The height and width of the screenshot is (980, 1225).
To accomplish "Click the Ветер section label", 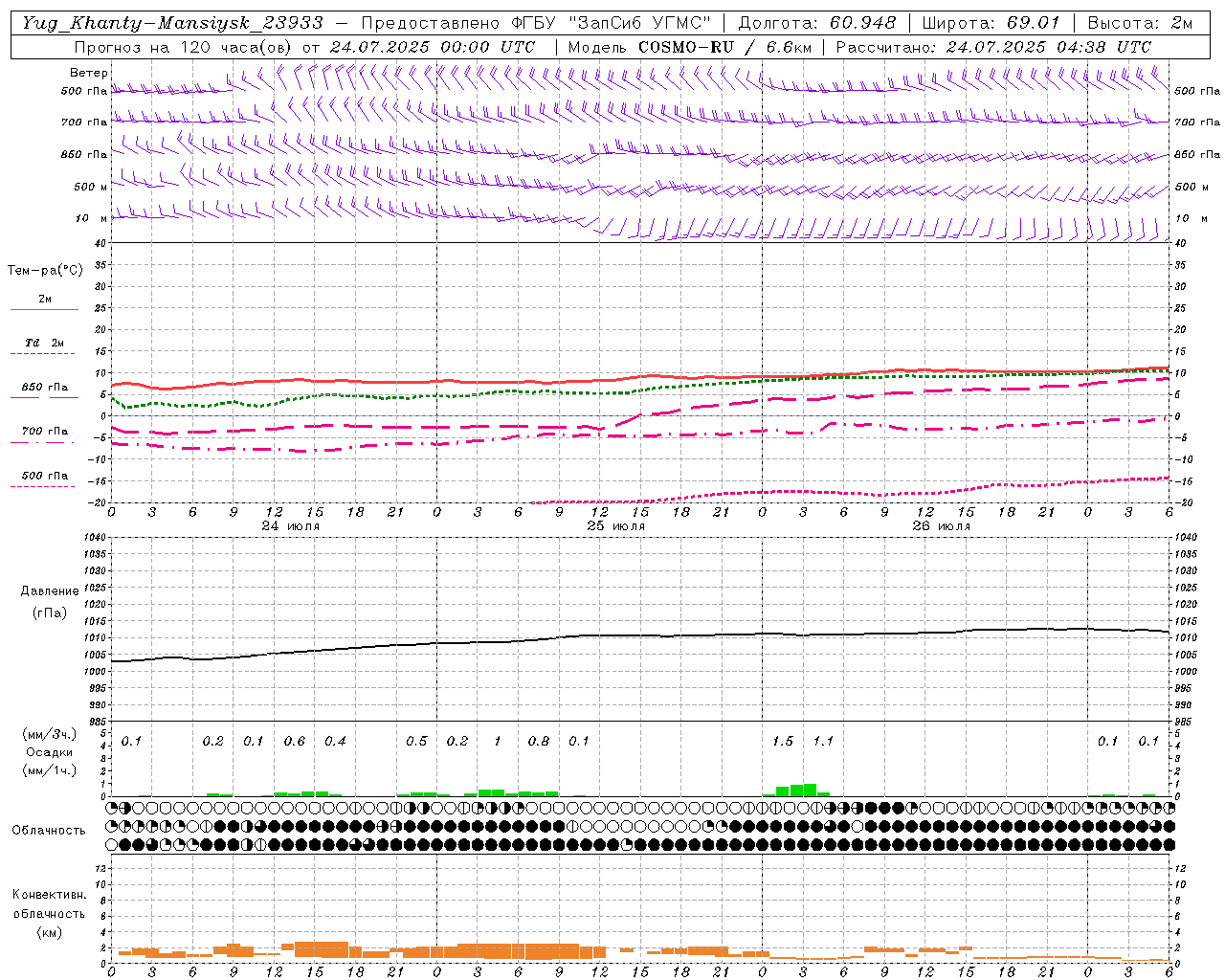I will (x=89, y=73).
